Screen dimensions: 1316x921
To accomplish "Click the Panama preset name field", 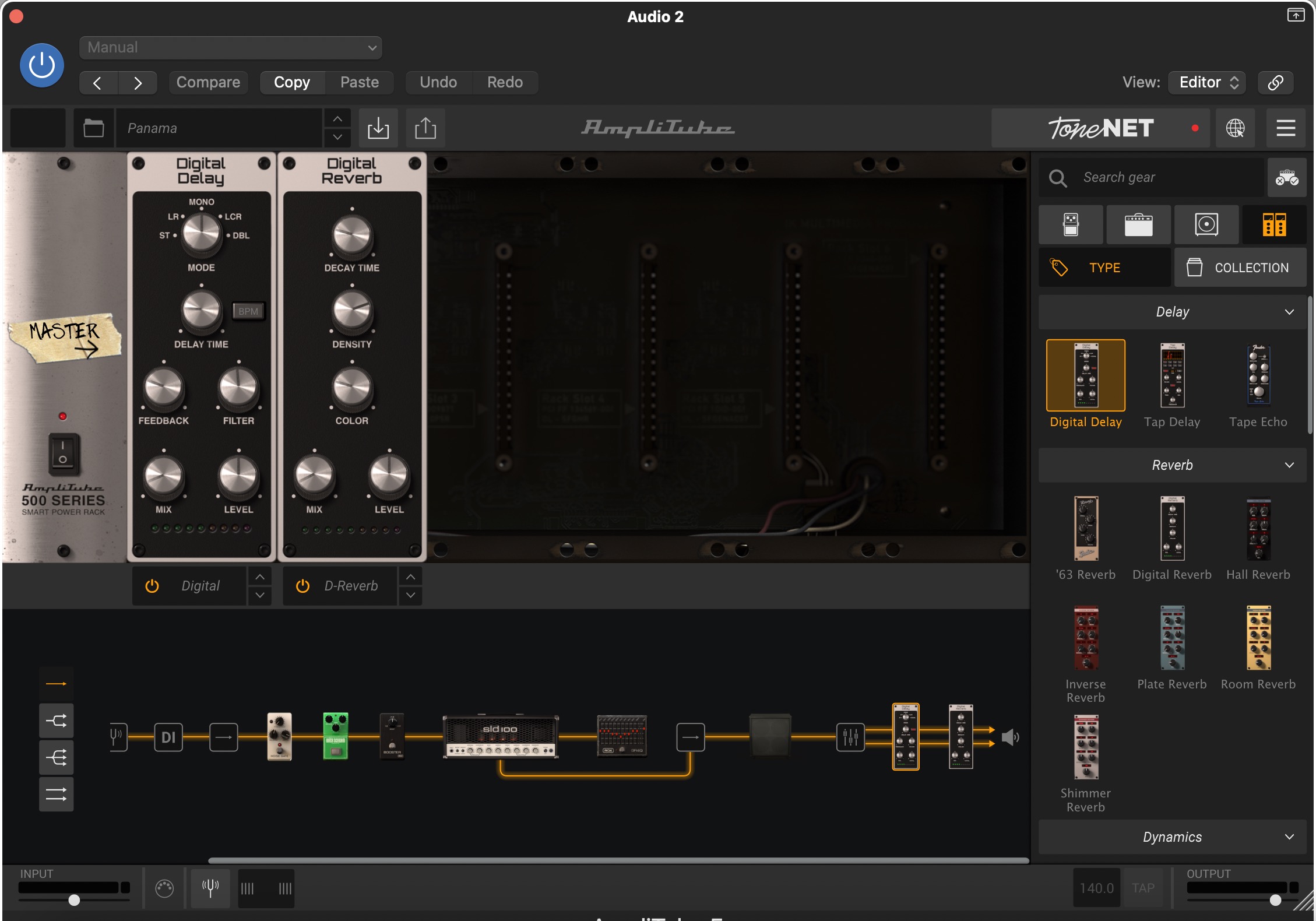I will (x=219, y=128).
